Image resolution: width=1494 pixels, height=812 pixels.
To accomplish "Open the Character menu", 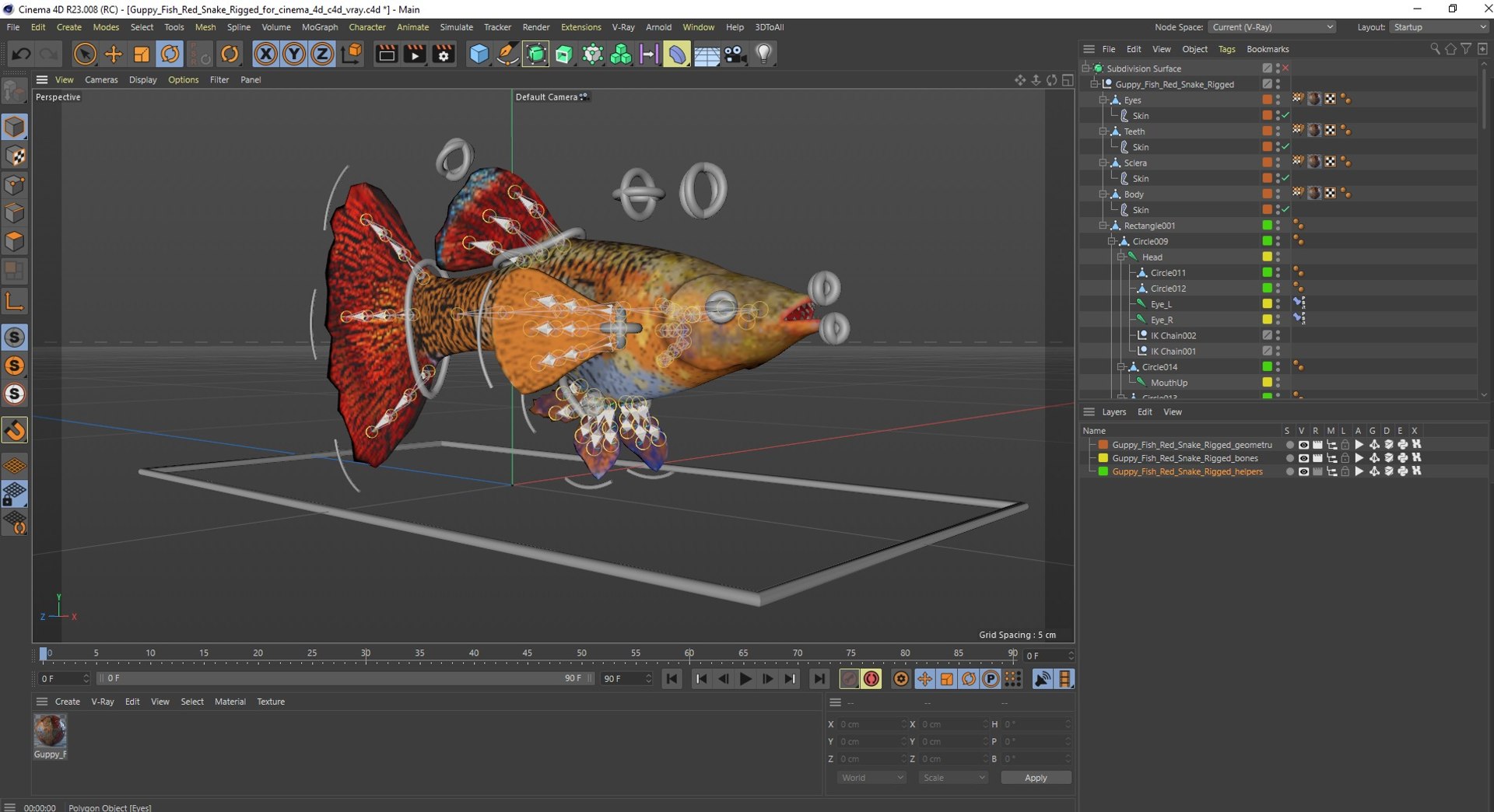I will [x=367, y=27].
